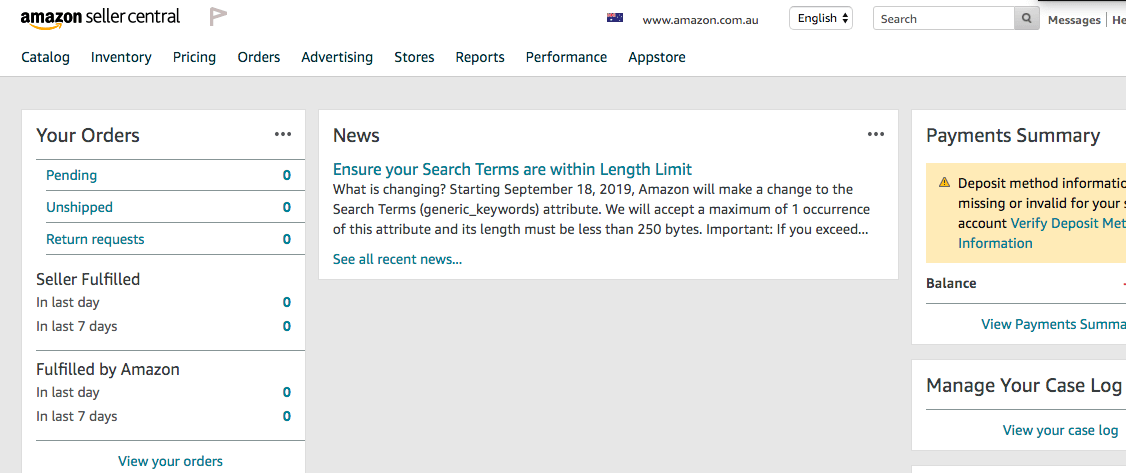Click the Amazon Seller Central logo
This screenshot has height=473, width=1126.
click(x=101, y=18)
